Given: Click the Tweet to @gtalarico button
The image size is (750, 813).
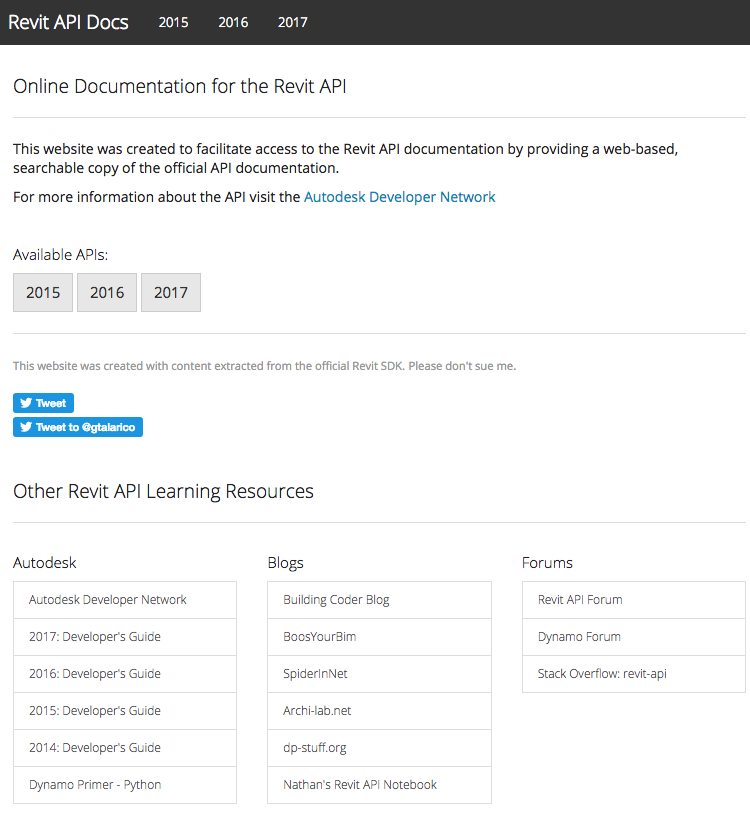Looking at the screenshot, I should [x=78, y=427].
